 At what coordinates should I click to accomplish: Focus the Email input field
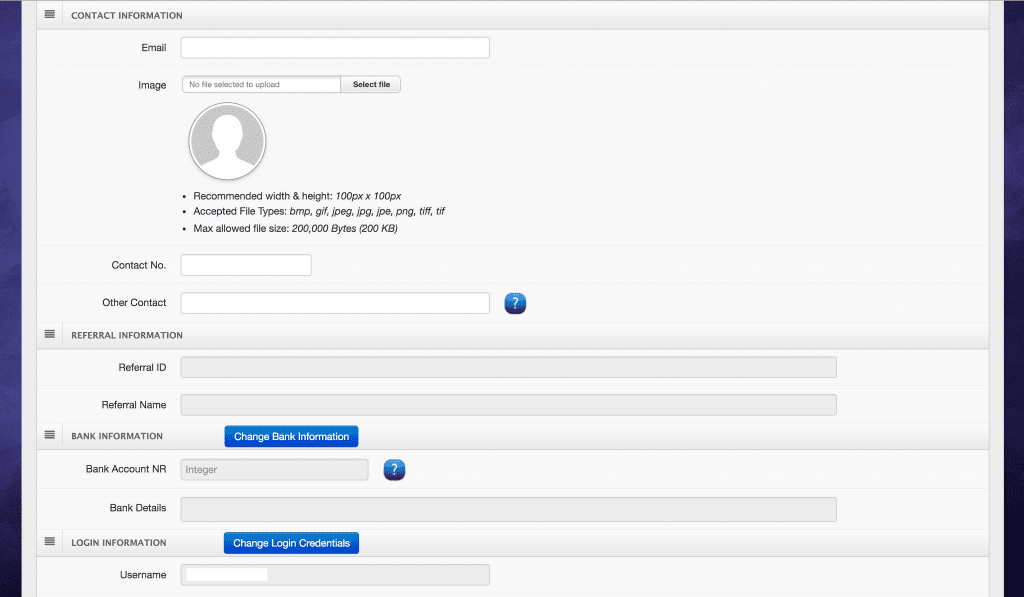click(x=335, y=48)
